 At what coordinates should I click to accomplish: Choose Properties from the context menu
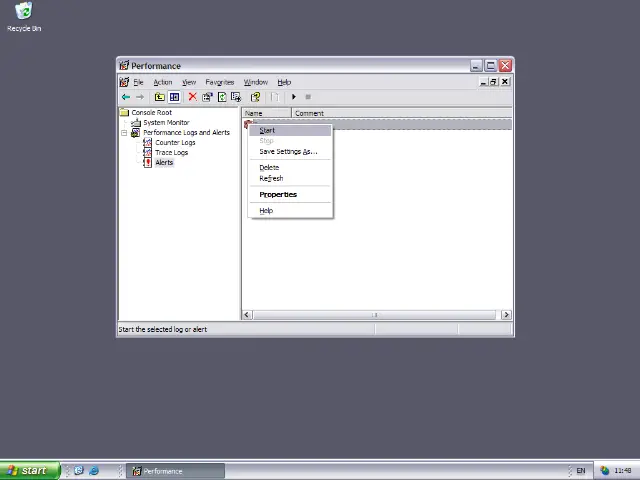290,194
